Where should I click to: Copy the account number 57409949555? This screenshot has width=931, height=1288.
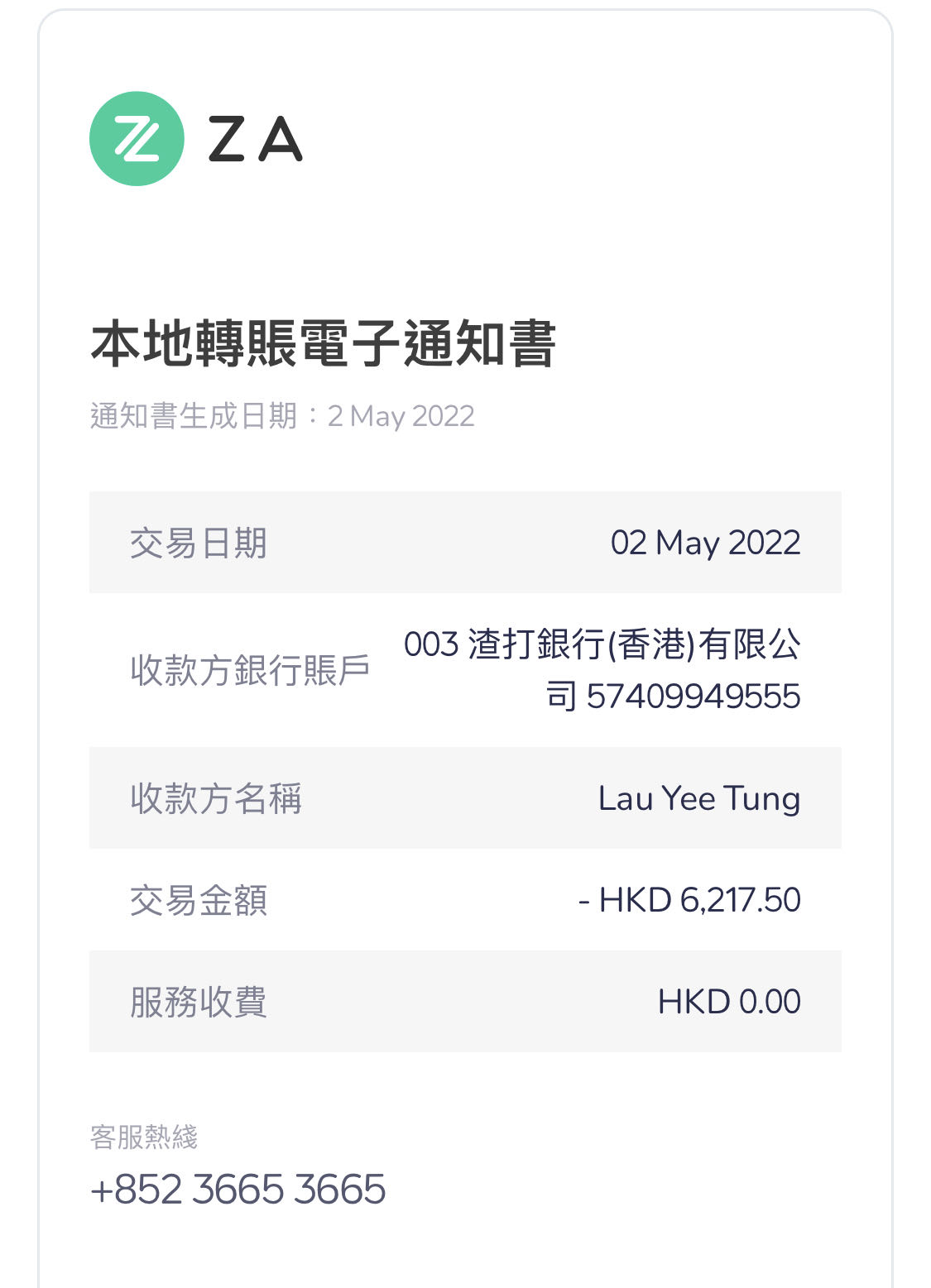point(693,697)
